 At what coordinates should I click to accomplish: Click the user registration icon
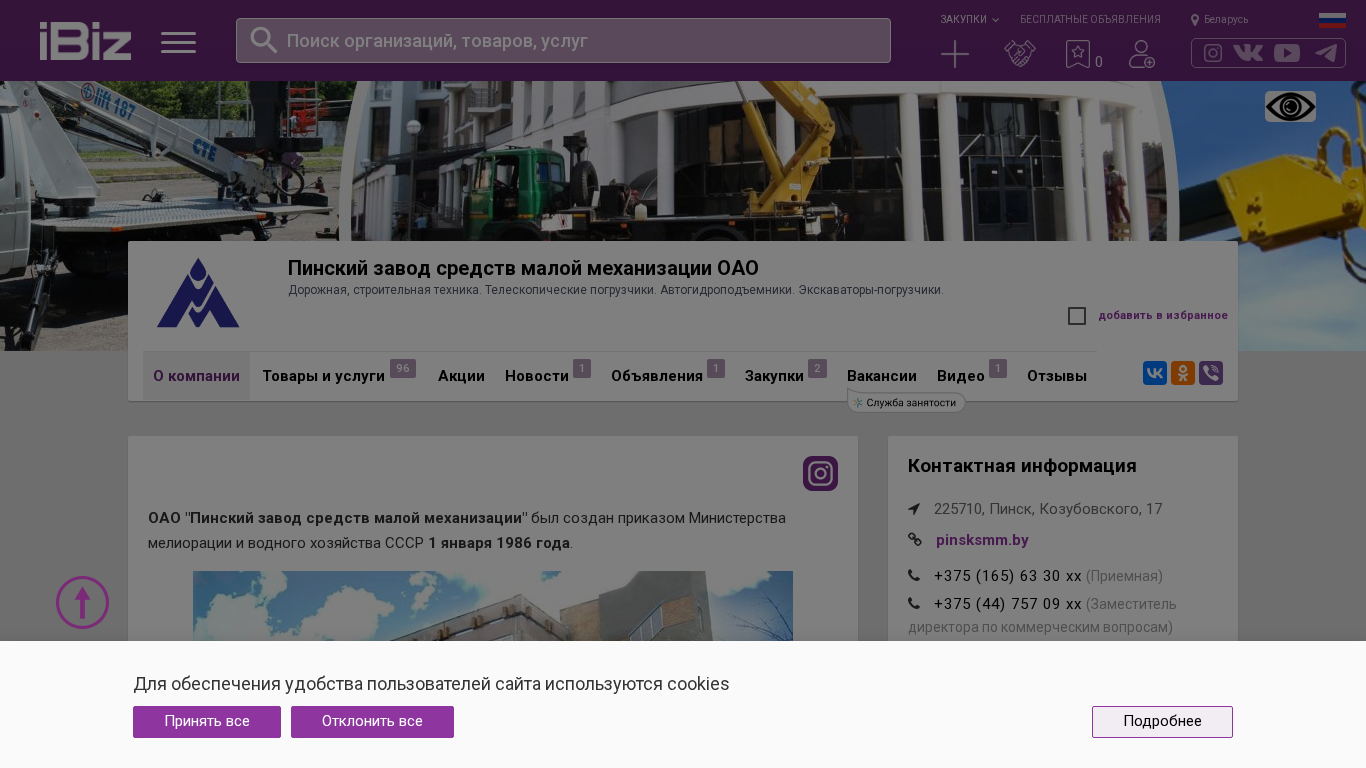pyautogui.click(x=1142, y=54)
